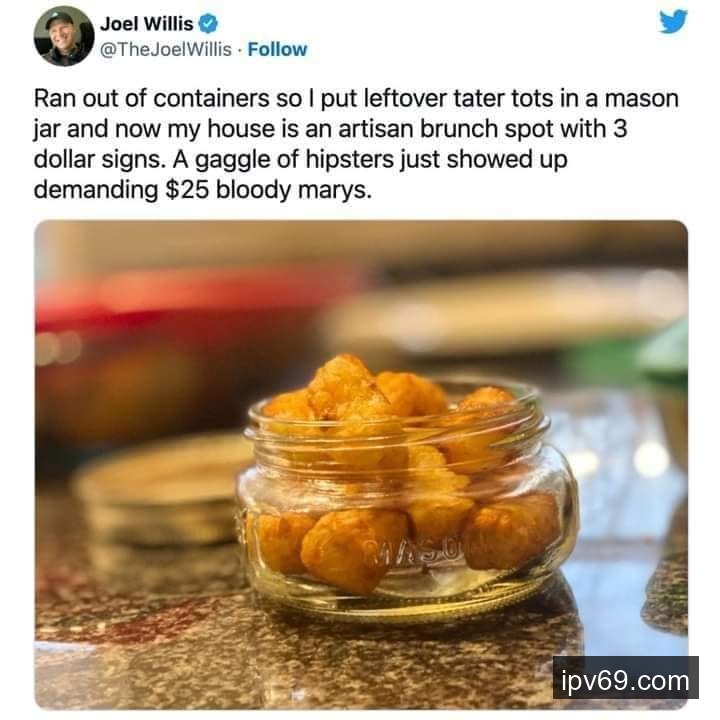Viewport: 720px width, 720px height.
Task: Open Joel Willis's profile avatar
Action: coord(64,36)
